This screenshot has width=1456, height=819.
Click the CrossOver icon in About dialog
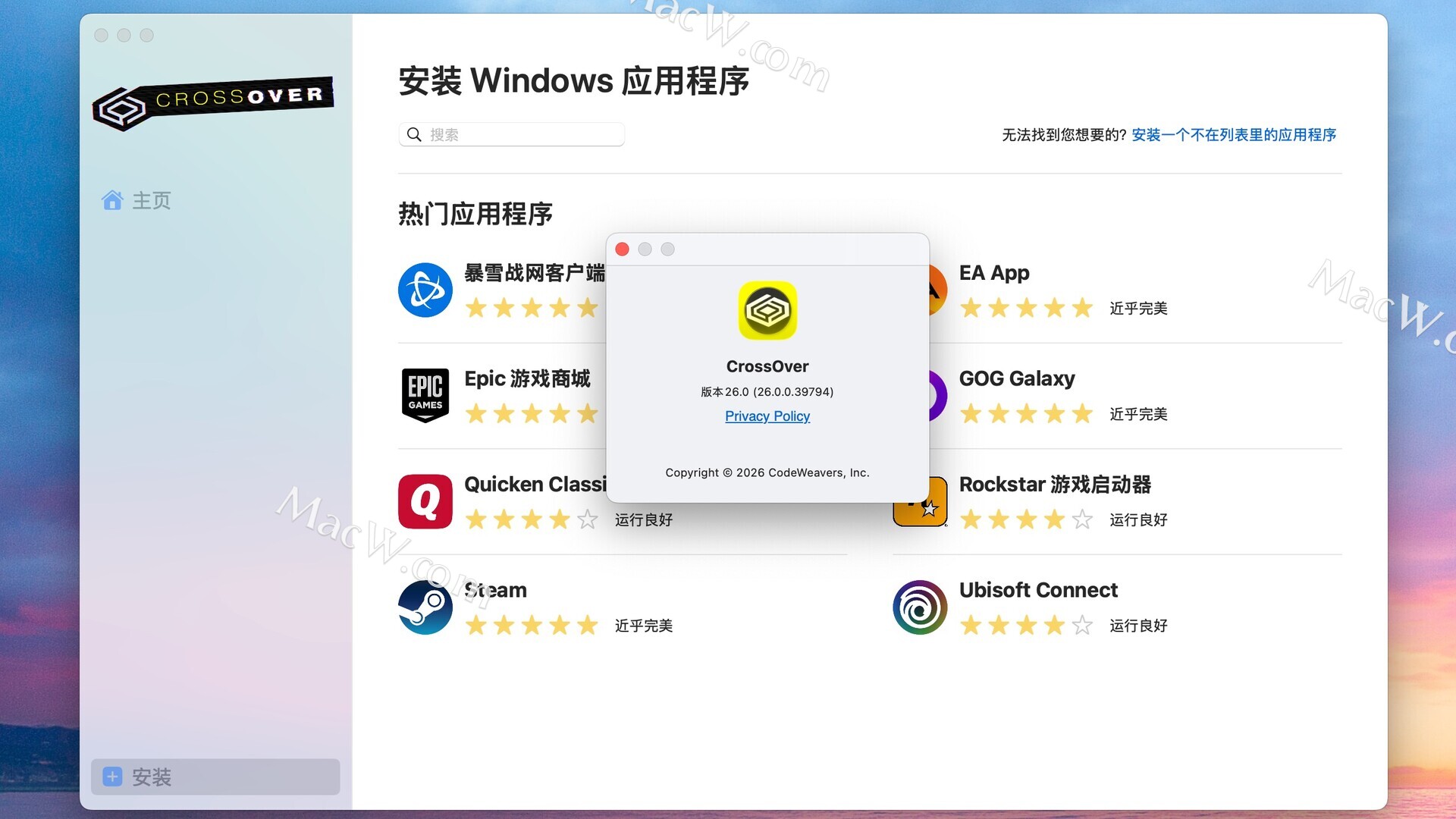tap(767, 310)
